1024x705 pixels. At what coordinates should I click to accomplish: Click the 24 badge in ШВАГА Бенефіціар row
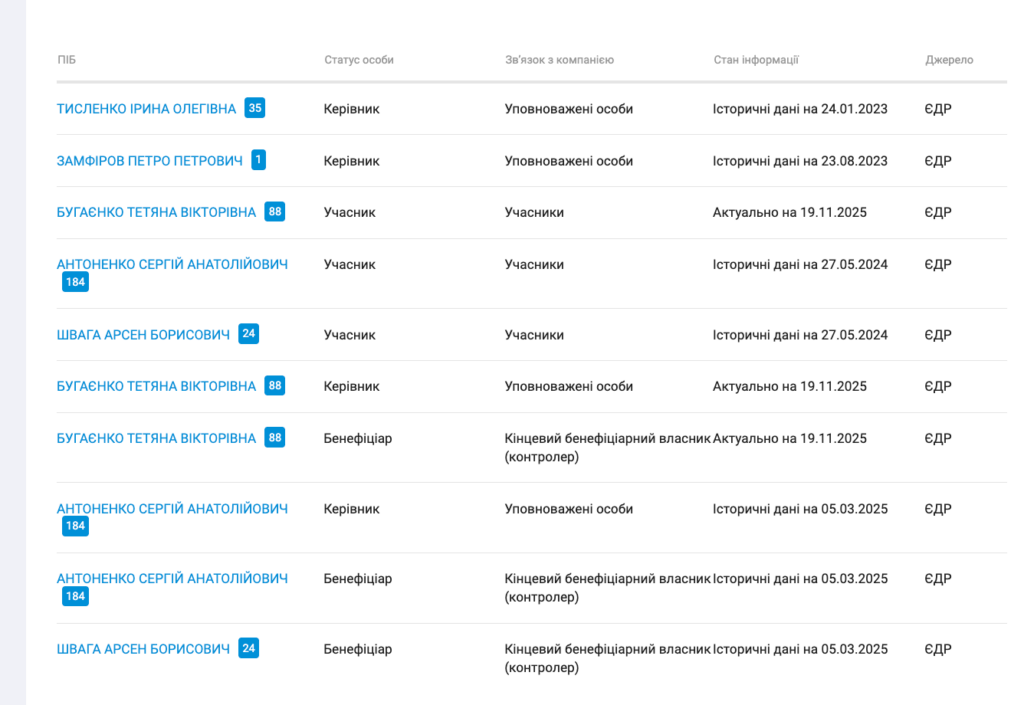(x=249, y=648)
